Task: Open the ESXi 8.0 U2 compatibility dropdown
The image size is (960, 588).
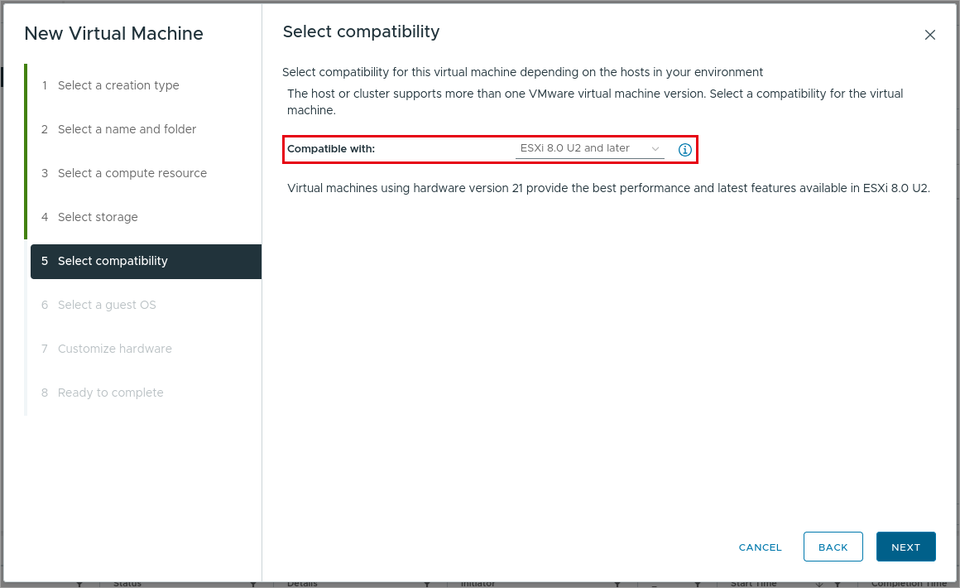Action: [x=590, y=149]
